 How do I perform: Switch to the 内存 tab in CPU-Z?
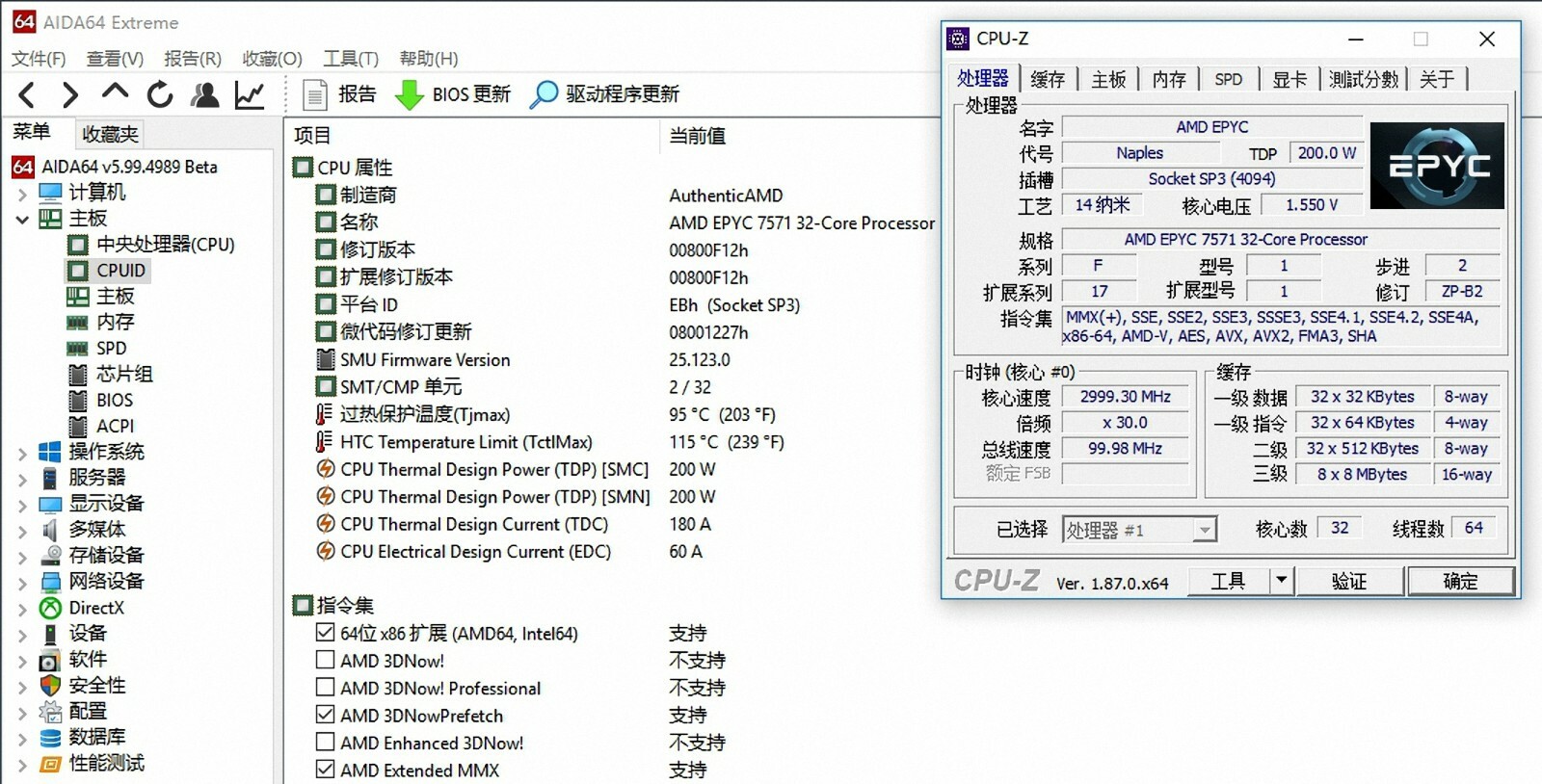[x=1169, y=79]
